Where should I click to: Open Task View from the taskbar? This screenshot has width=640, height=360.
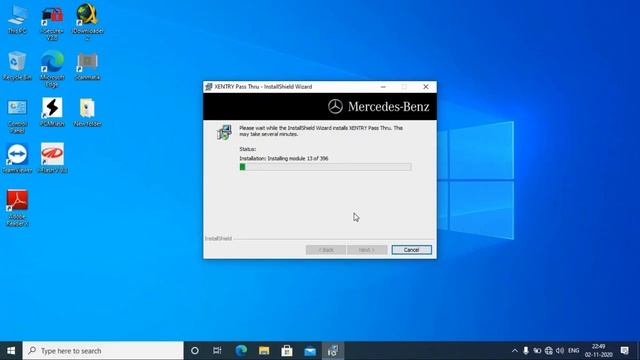click(x=217, y=351)
